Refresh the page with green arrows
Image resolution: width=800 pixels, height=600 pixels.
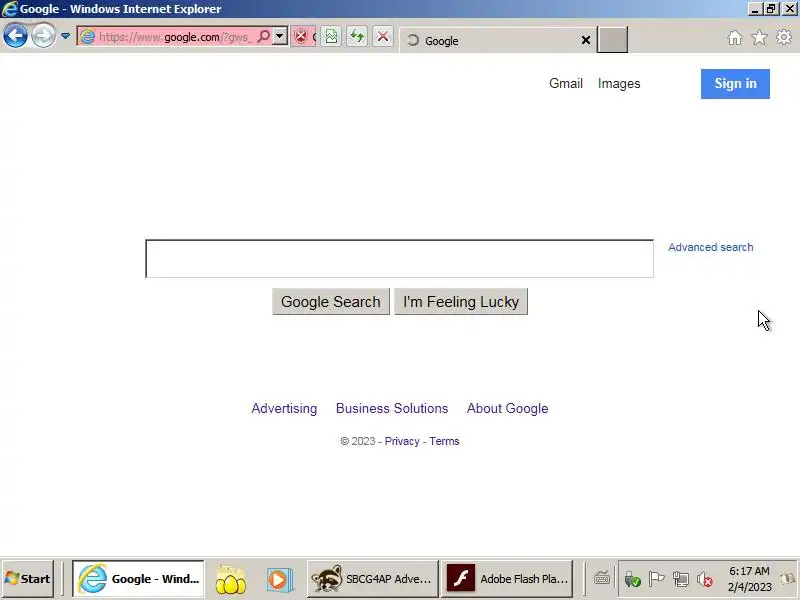tap(357, 36)
